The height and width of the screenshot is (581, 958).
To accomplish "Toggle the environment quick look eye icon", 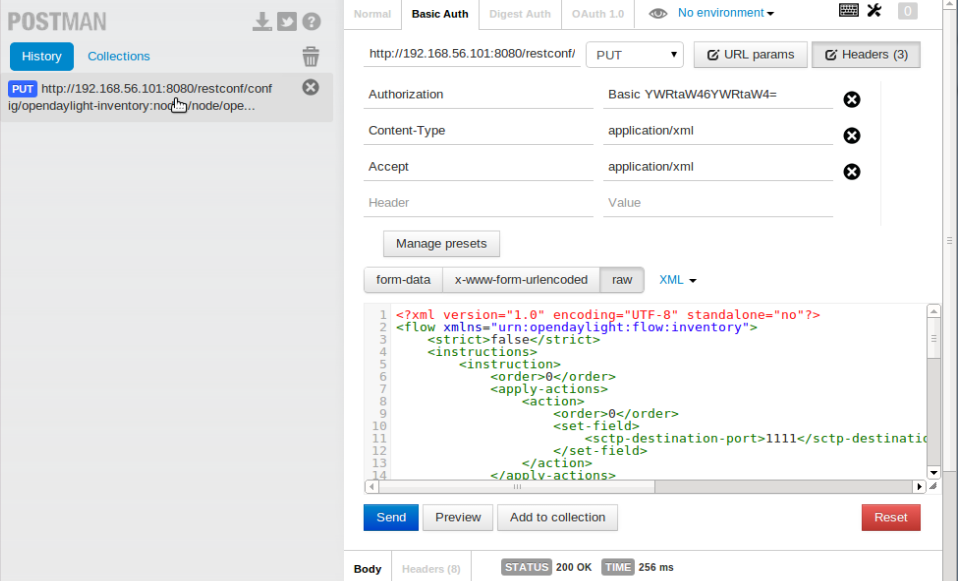I will point(658,13).
